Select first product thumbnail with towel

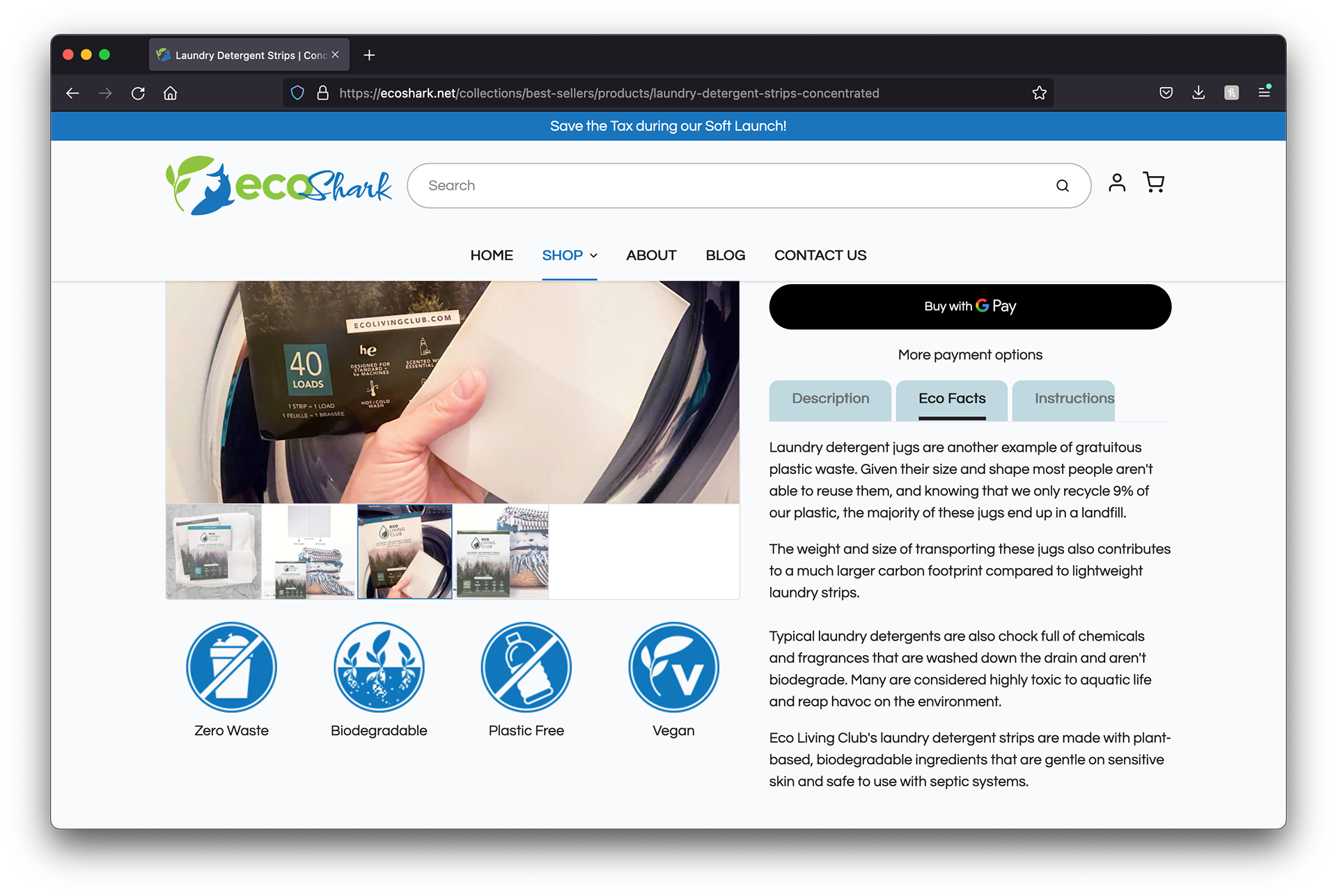tap(214, 551)
